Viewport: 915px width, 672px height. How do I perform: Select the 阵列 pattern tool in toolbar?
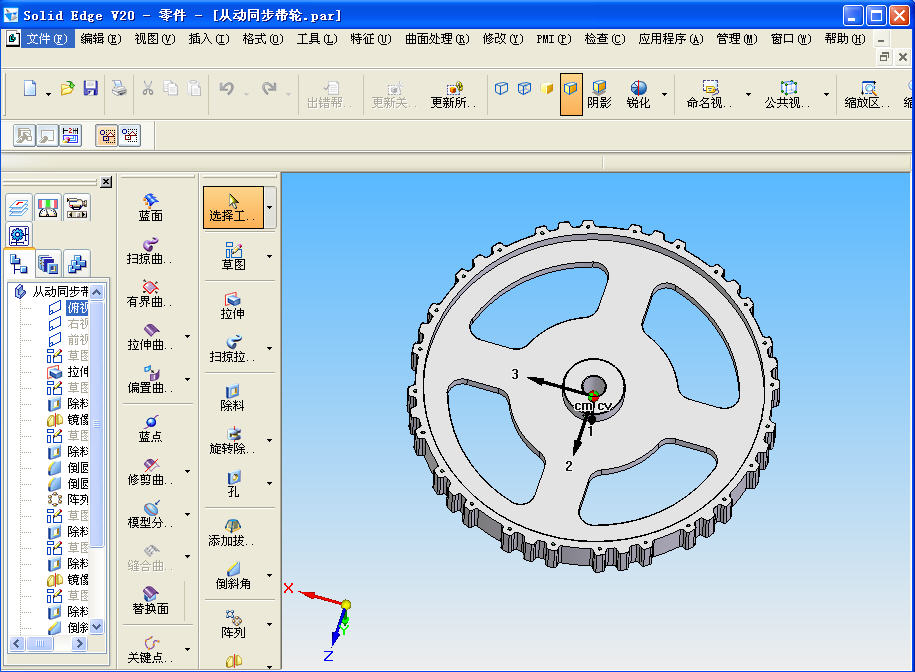233,625
